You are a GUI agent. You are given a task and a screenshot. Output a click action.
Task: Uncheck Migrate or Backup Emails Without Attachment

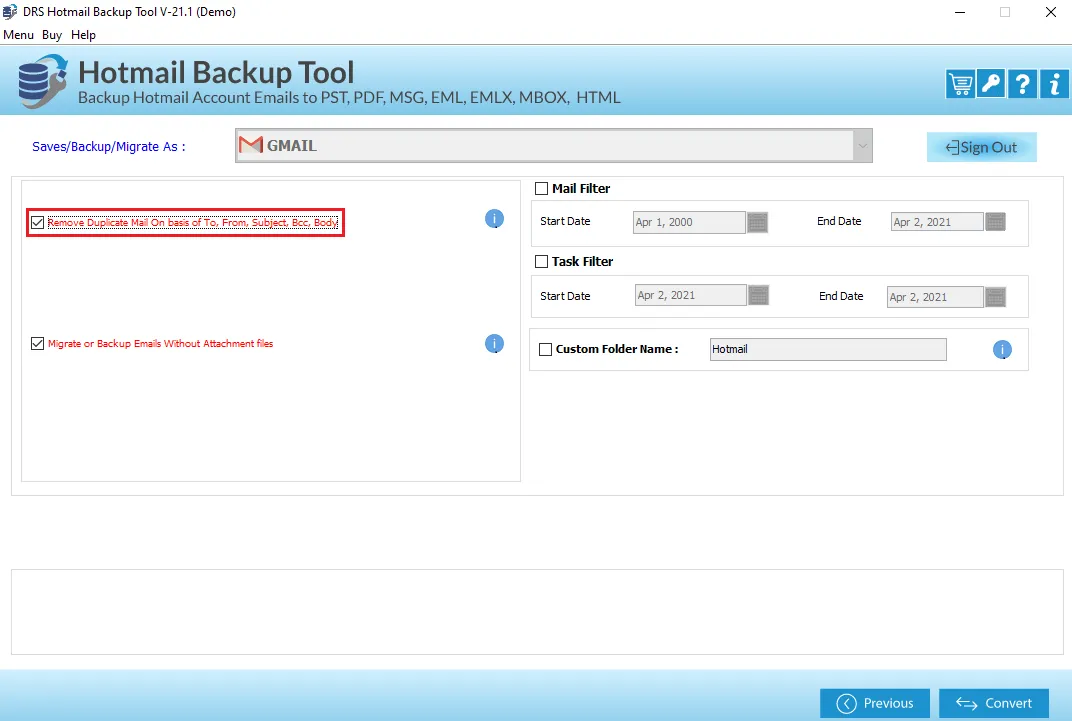(x=38, y=344)
